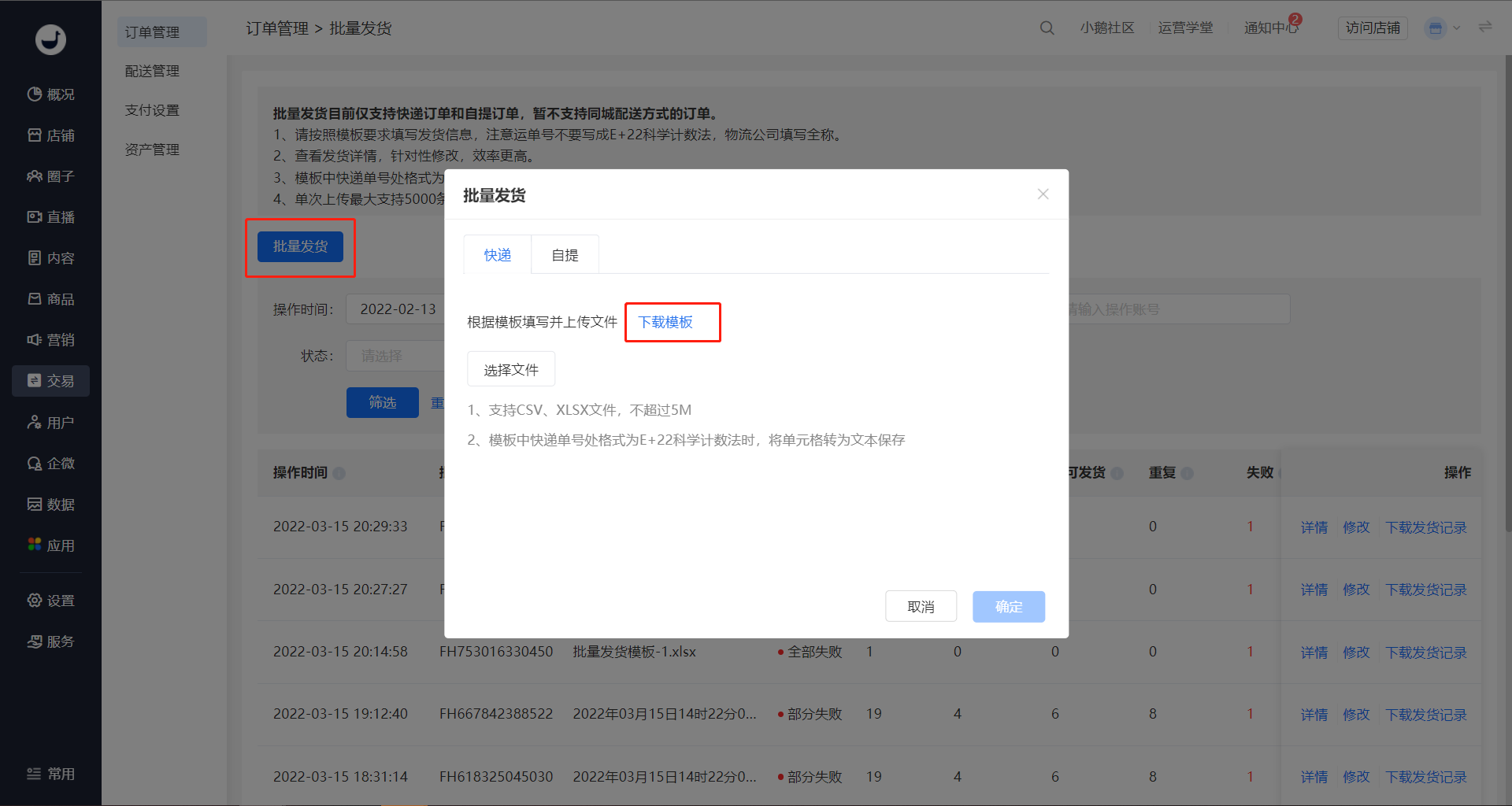Image resolution: width=1512 pixels, height=806 pixels.
Task: Click 取消 button in dialog
Action: point(921,607)
